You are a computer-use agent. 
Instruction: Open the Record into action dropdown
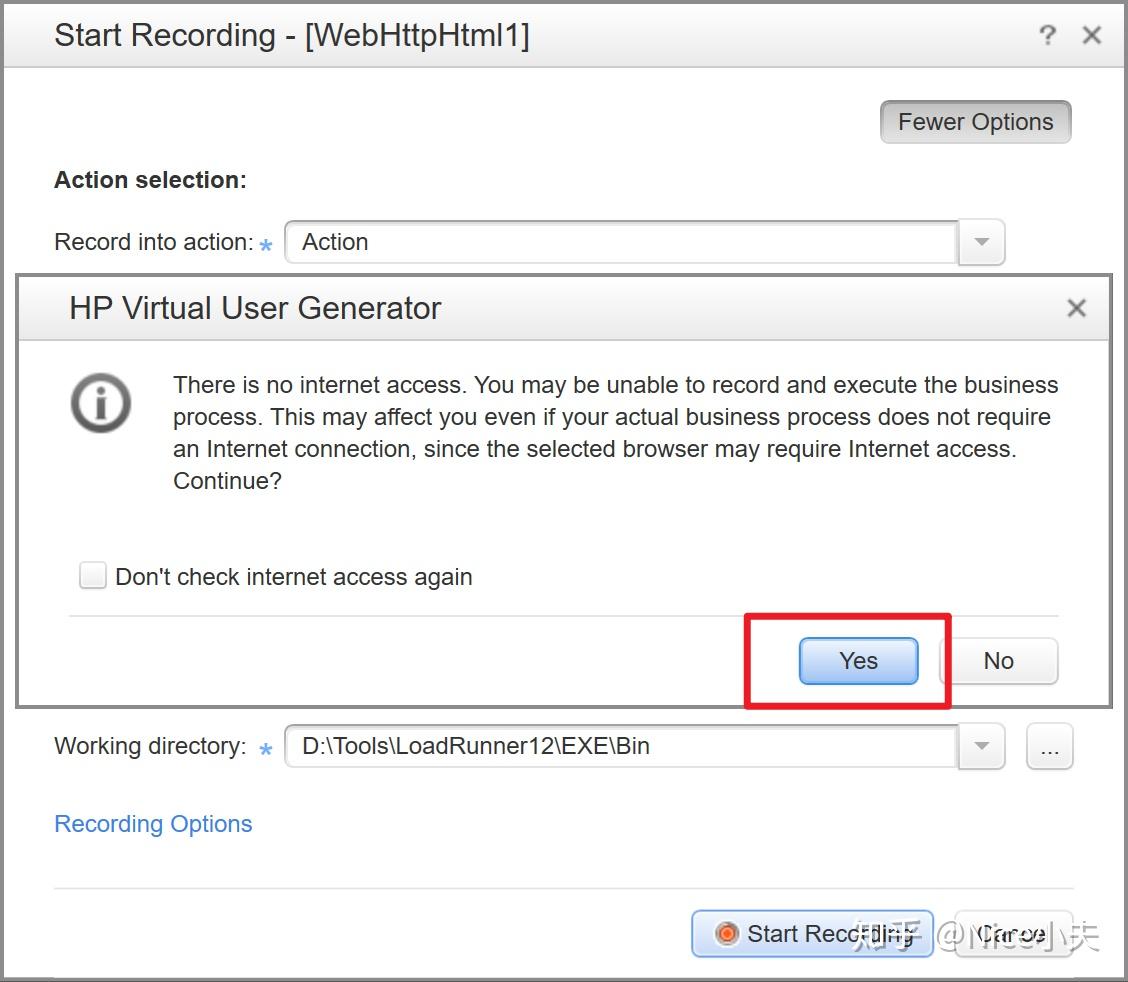981,242
